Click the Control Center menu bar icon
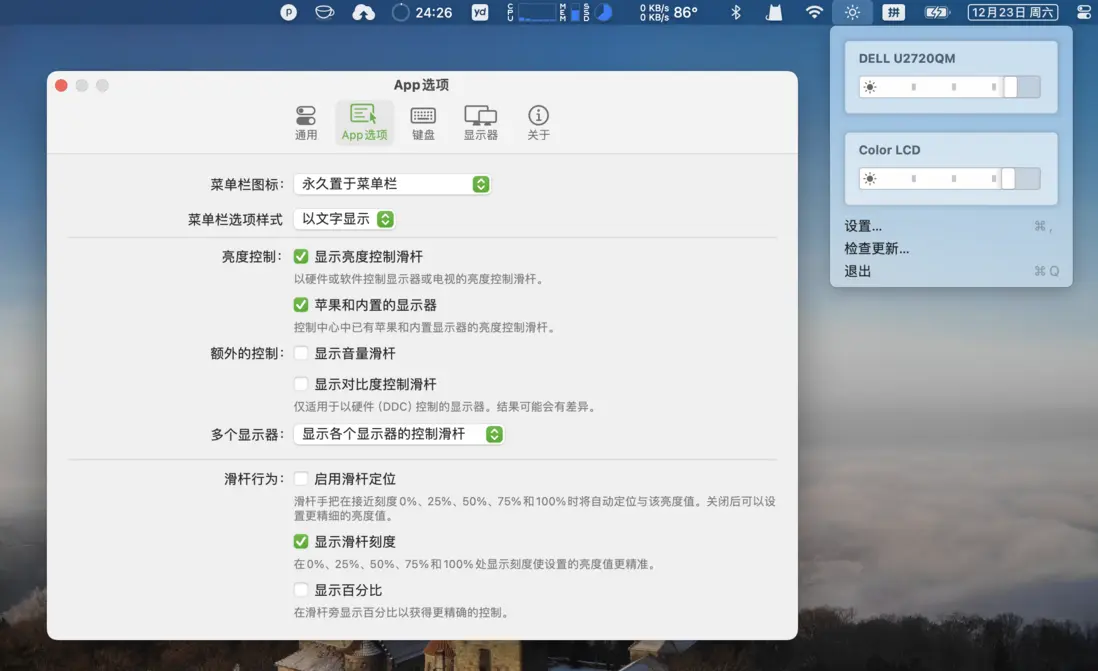This screenshot has height=671, width=1098. (1083, 12)
